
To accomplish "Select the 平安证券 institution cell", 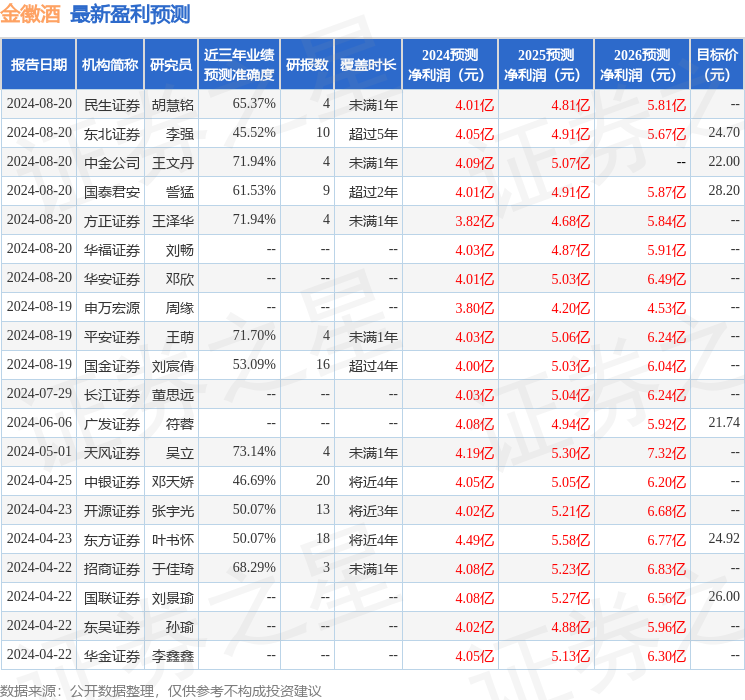I will click(x=112, y=337).
